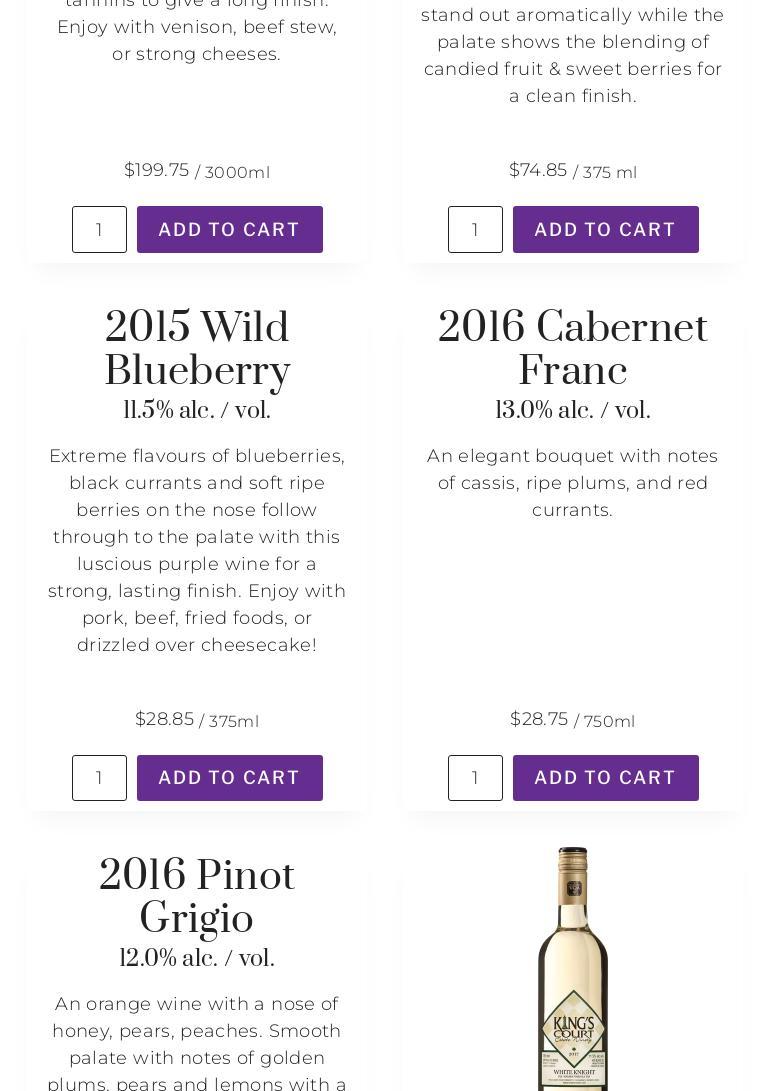770x1091 pixels.
Task: Click the Cabernet Franc cassis description text
Action: coord(573,483)
